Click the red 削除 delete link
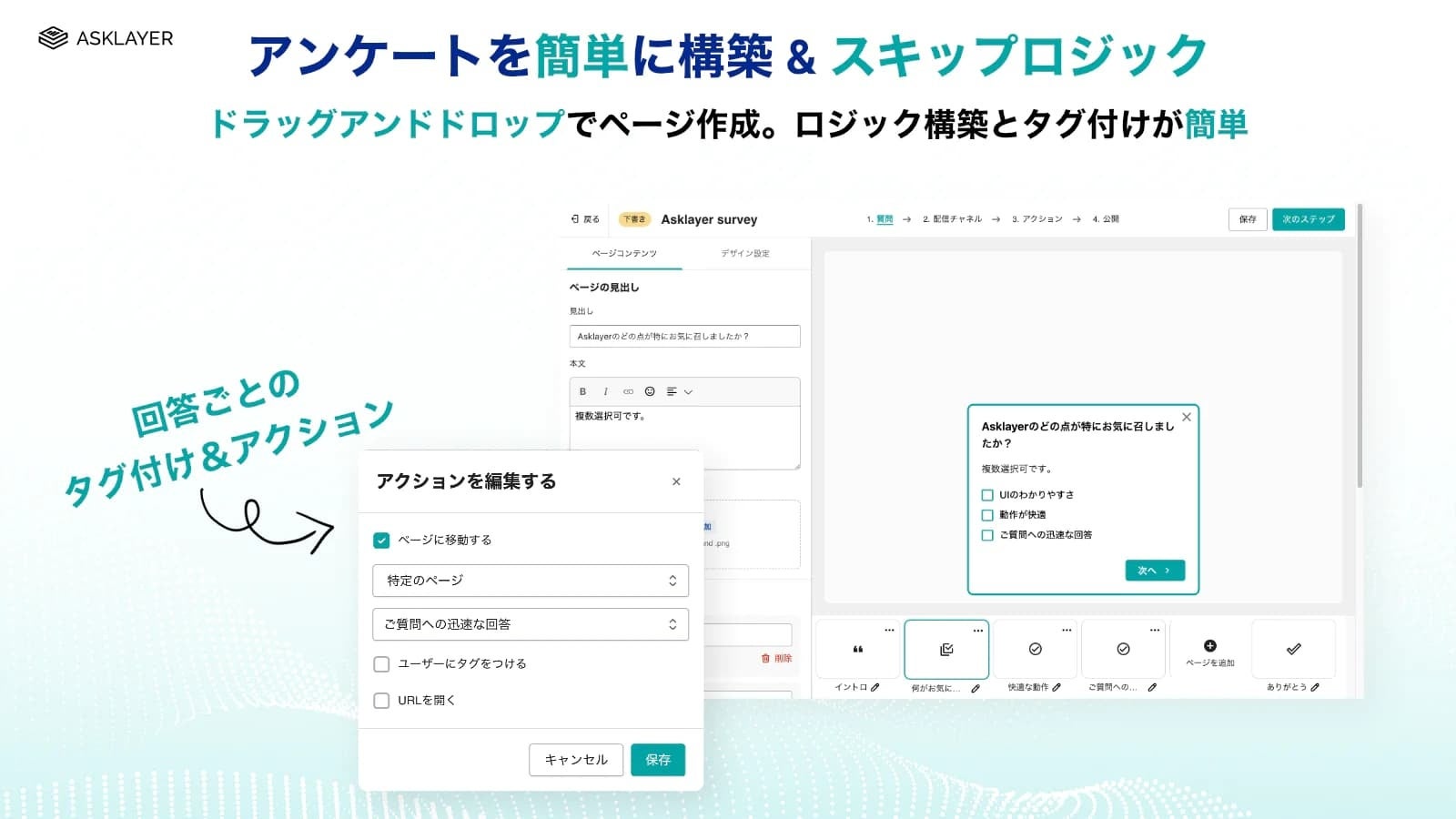The height and width of the screenshot is (819, 1456). [x=776, y=658]
